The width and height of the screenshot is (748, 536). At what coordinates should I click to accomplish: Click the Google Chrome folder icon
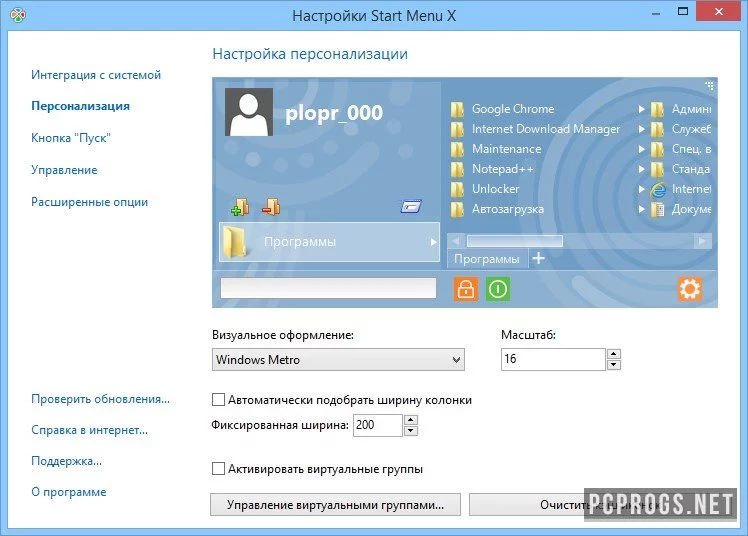click(457, 109)
